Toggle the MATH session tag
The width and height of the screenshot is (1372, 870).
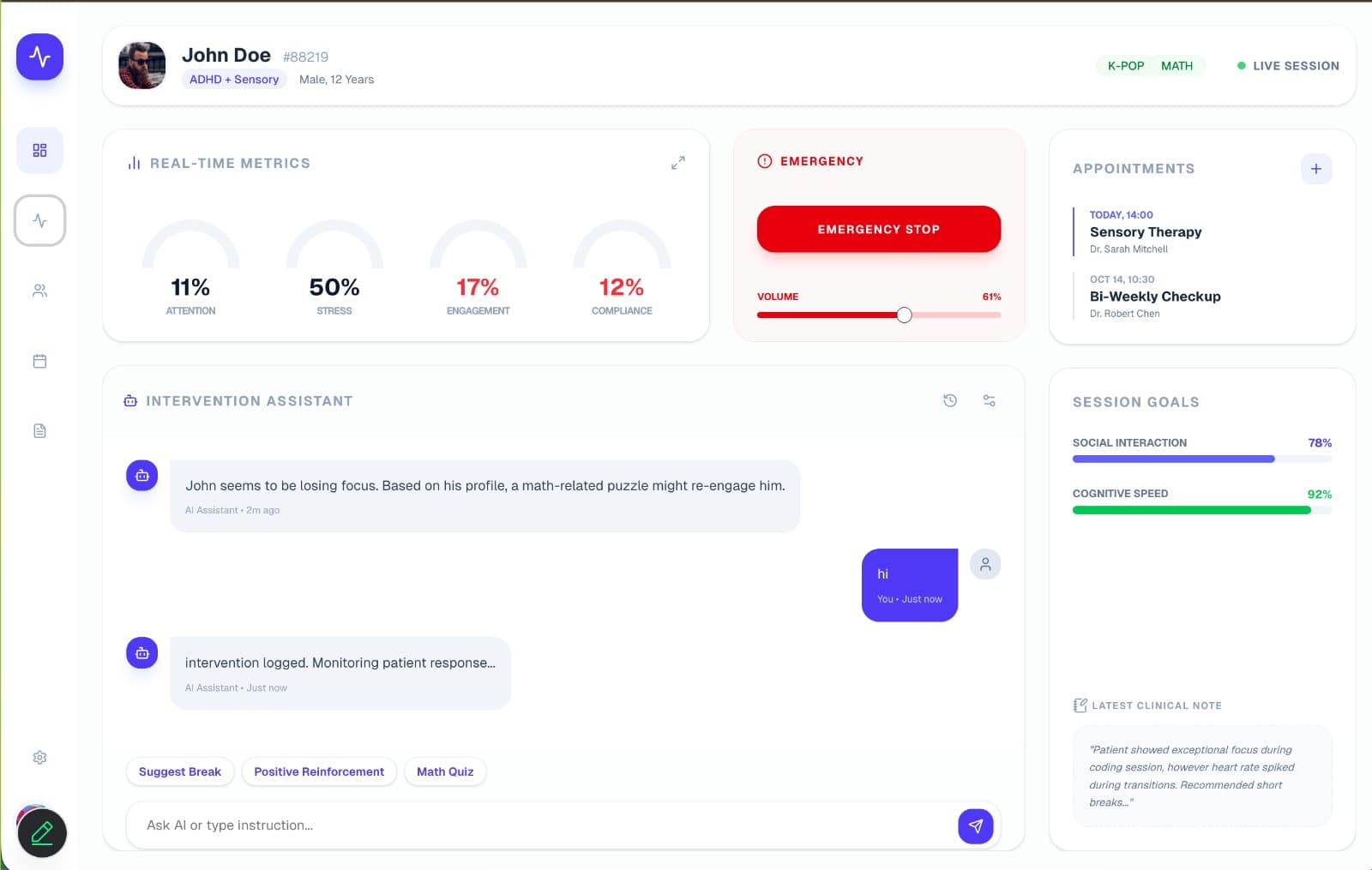click(1177, 65)
